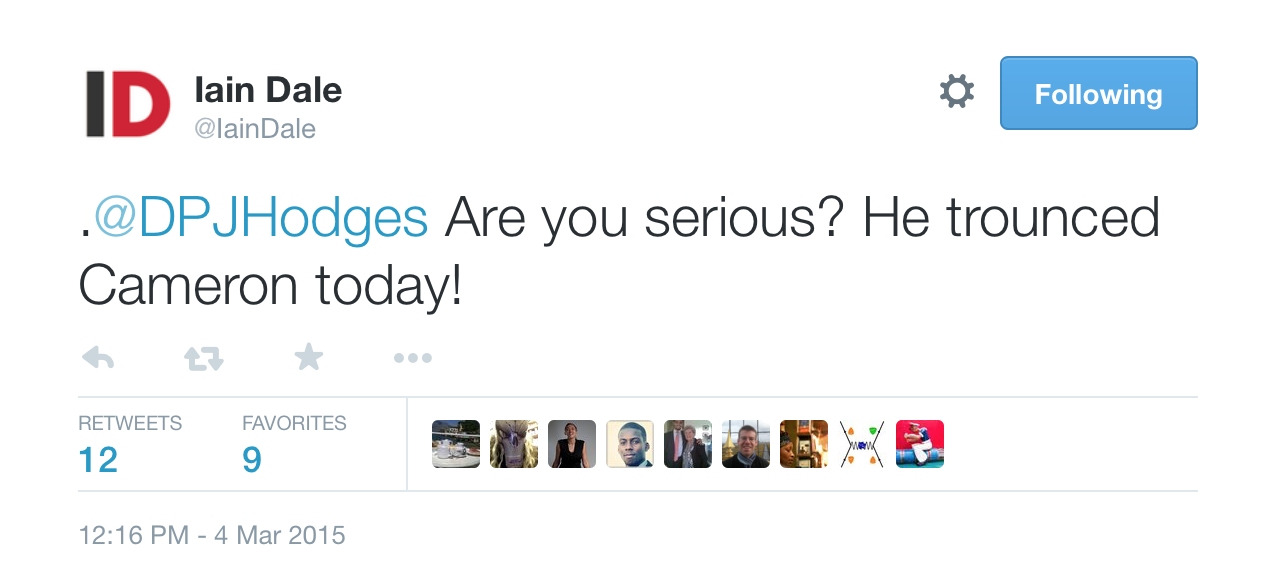Viewport: 1276px width, 574px height.
Task: Open the two-person couple photo avatar
Action: tap(688, 444)
